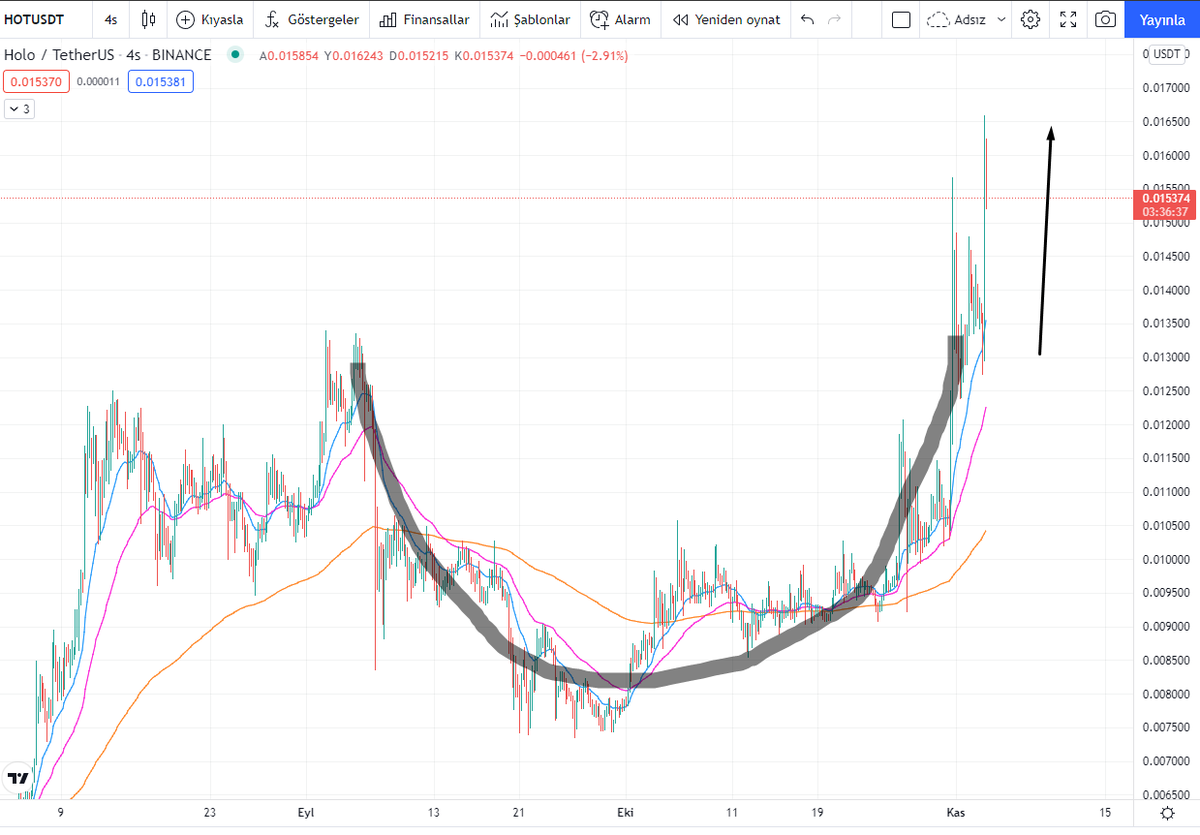Viewport: 1200px width, 835px height.
Task: Open the 4s timeframe selector
Action: click(x=111, y=19)
